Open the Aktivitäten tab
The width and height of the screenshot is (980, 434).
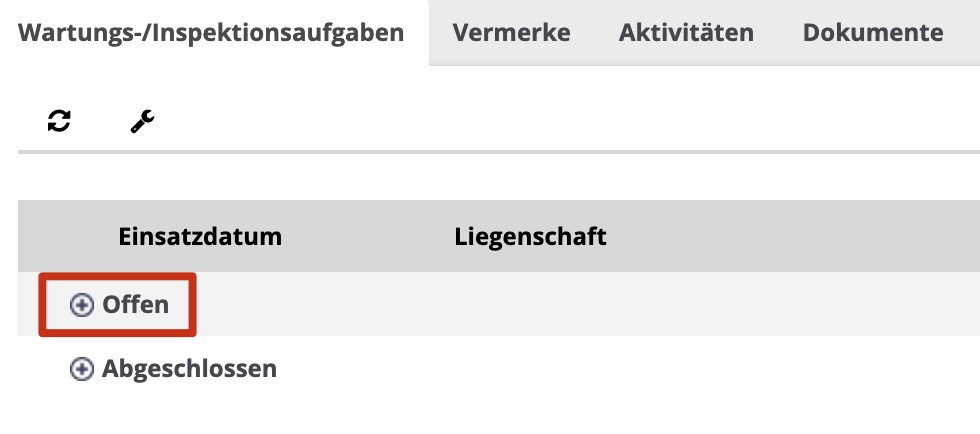[686, 33]
